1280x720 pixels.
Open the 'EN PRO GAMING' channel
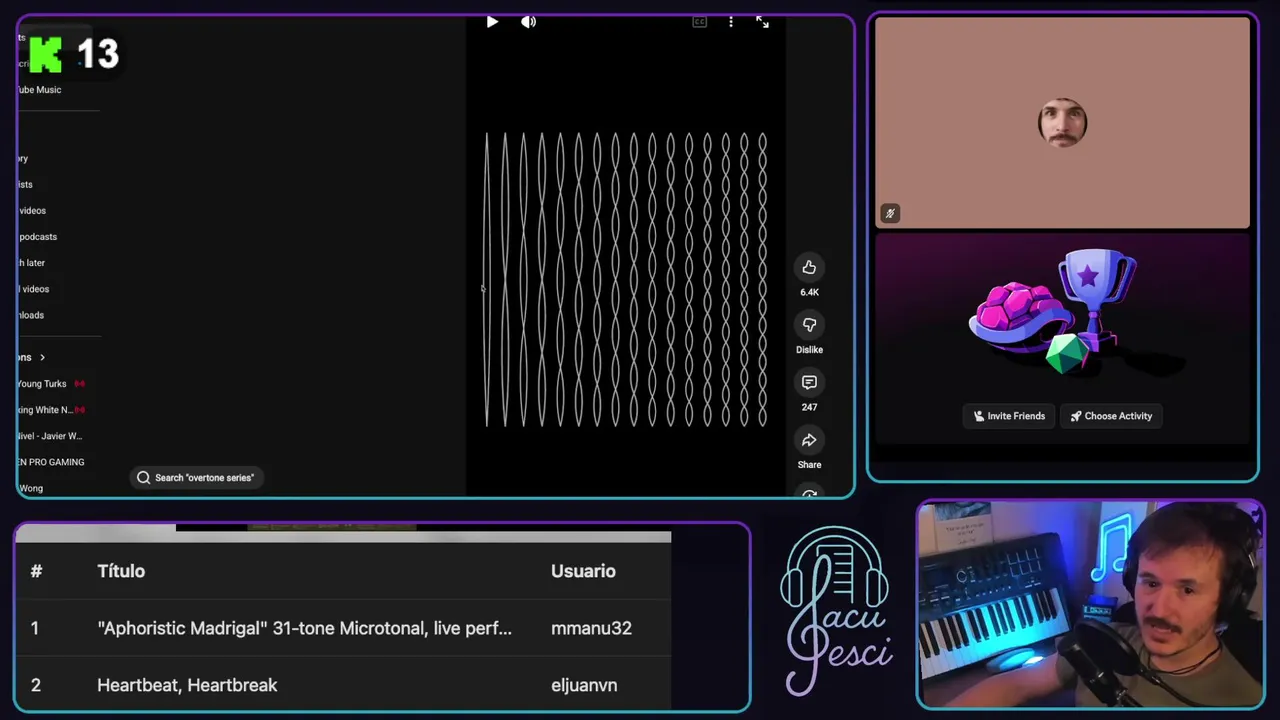click(50, 462)
